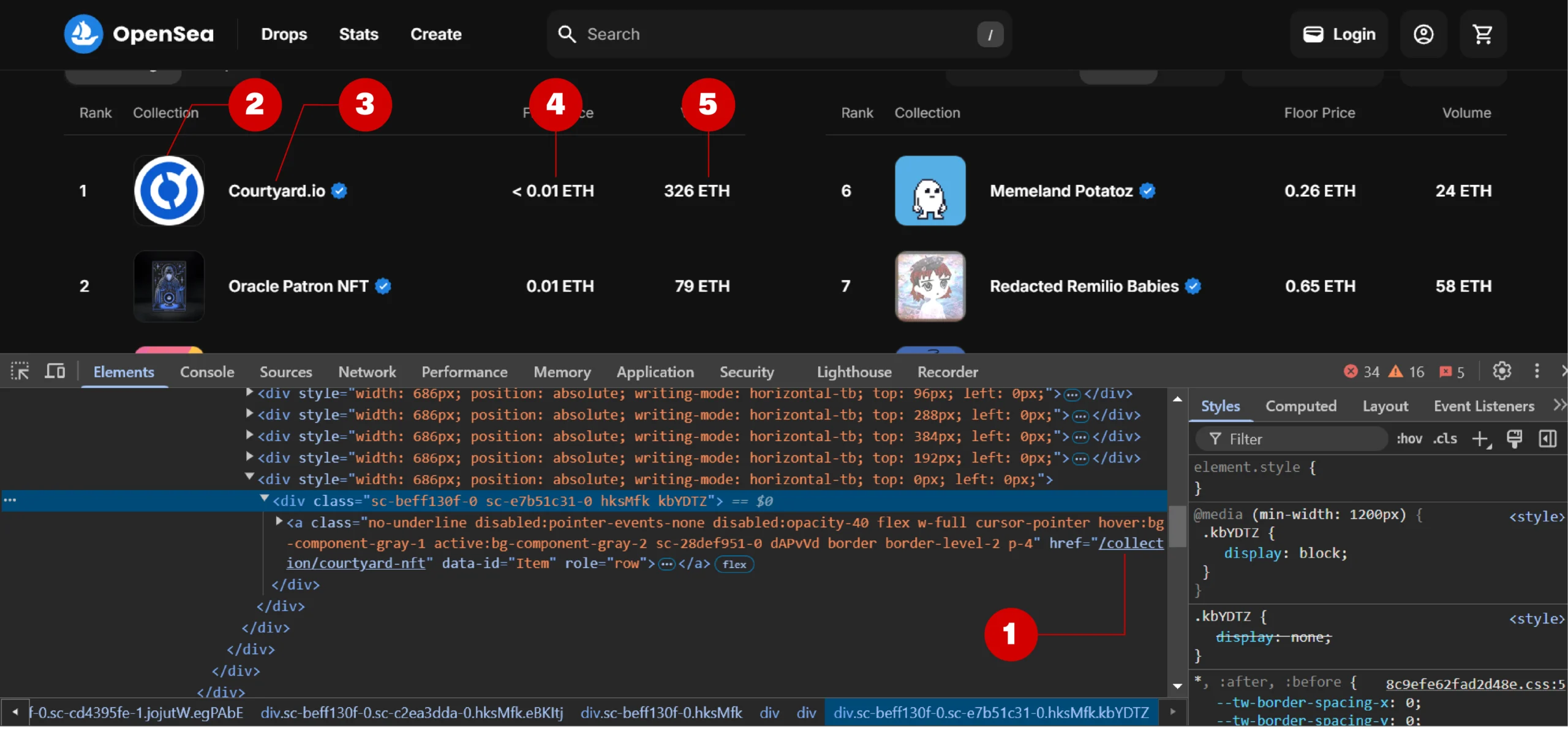Click the Elements panel scroll down arrow
This screenshot has height=729, width=1568.
coord(1177,686)
